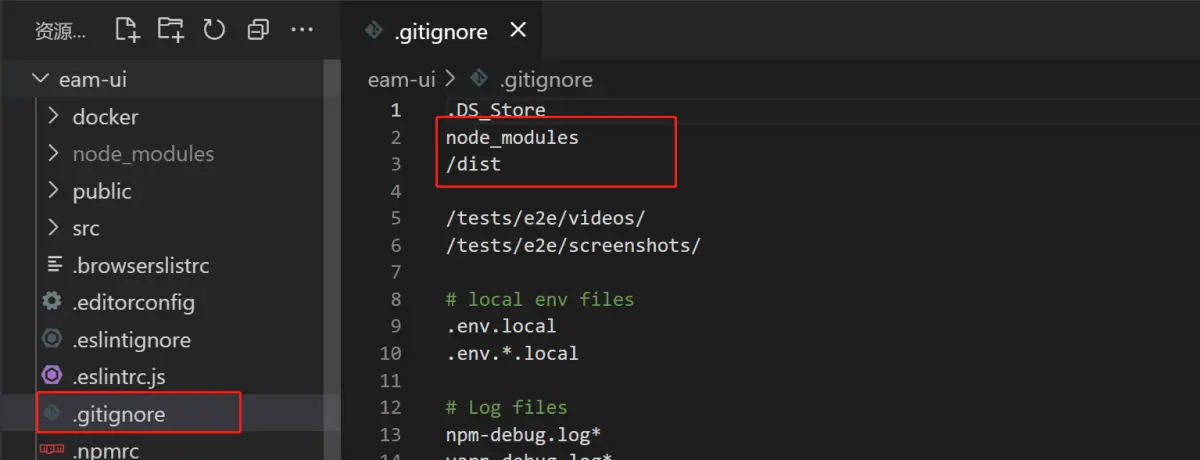Click the 资源... explorer panel title
This screenshot has height=460, width=1200.
click(x=61, y=31)
